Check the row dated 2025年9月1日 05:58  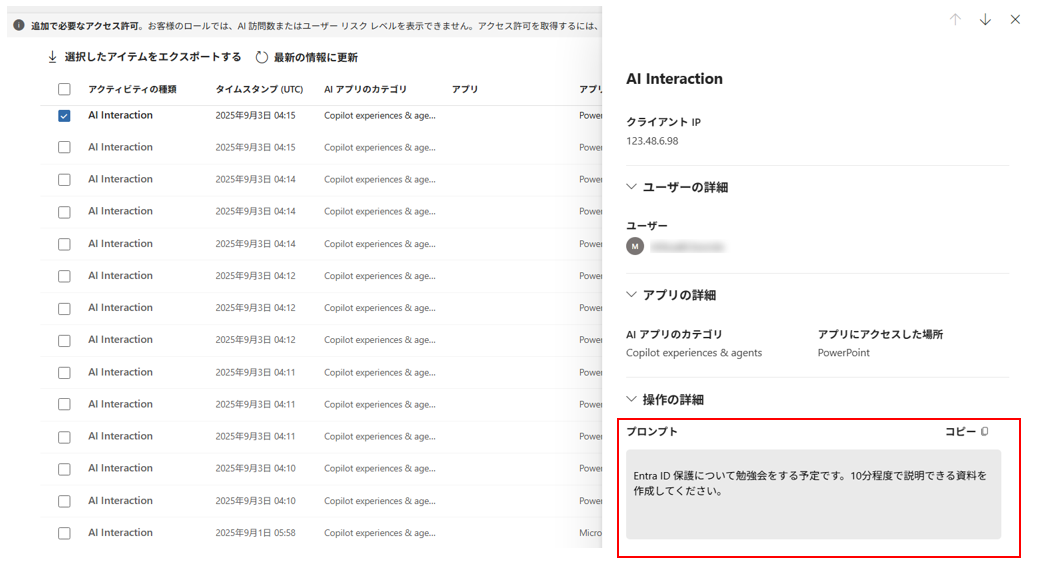pyautogui.click(x=64, y=533)
